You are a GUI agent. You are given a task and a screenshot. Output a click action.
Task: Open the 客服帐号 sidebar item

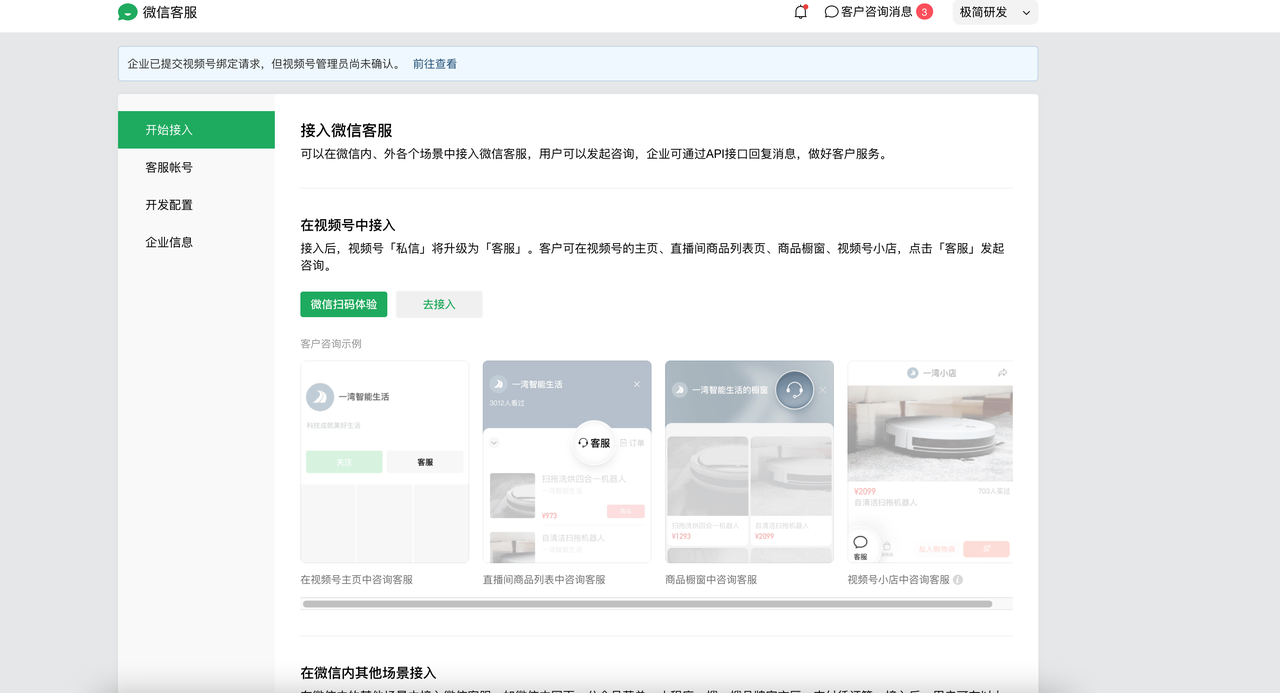[x=196, y=167]
